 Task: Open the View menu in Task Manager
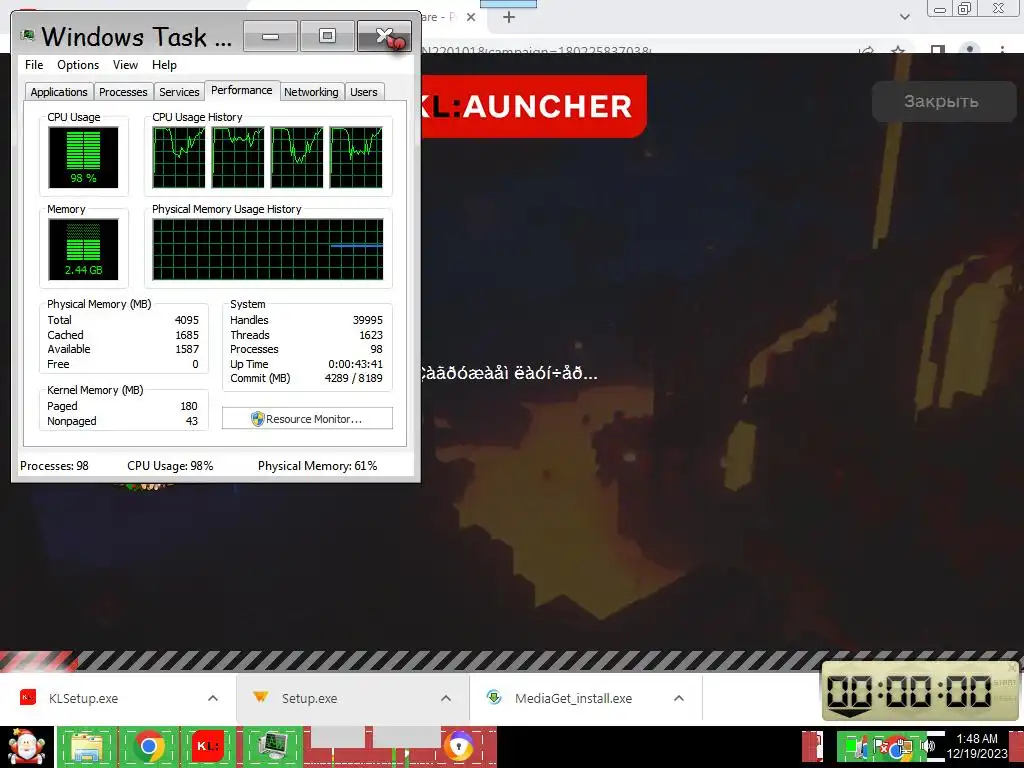pyautogui.click(x=125, y=65)
